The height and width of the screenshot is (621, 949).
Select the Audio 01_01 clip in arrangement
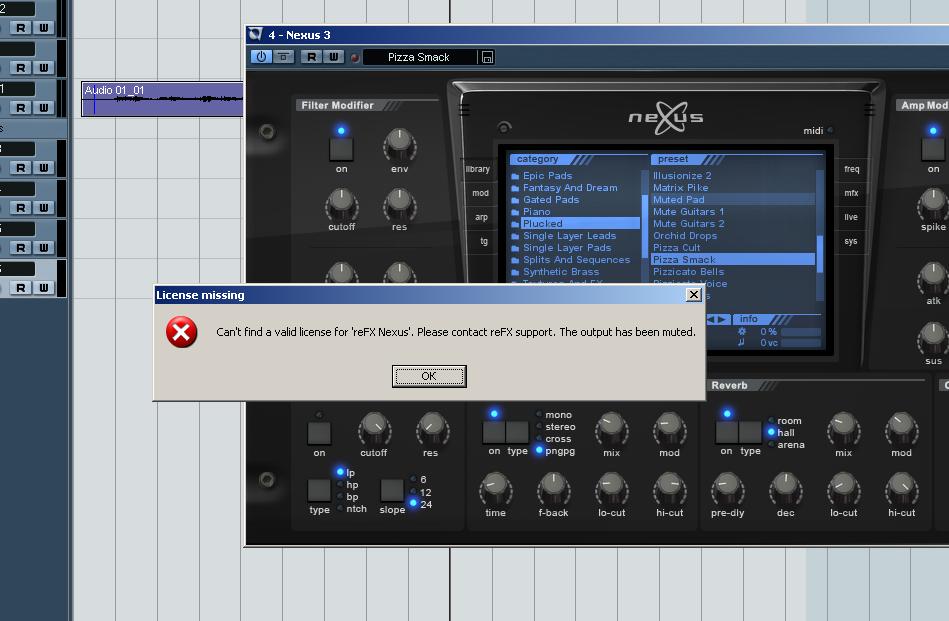[x=162, y=99]
